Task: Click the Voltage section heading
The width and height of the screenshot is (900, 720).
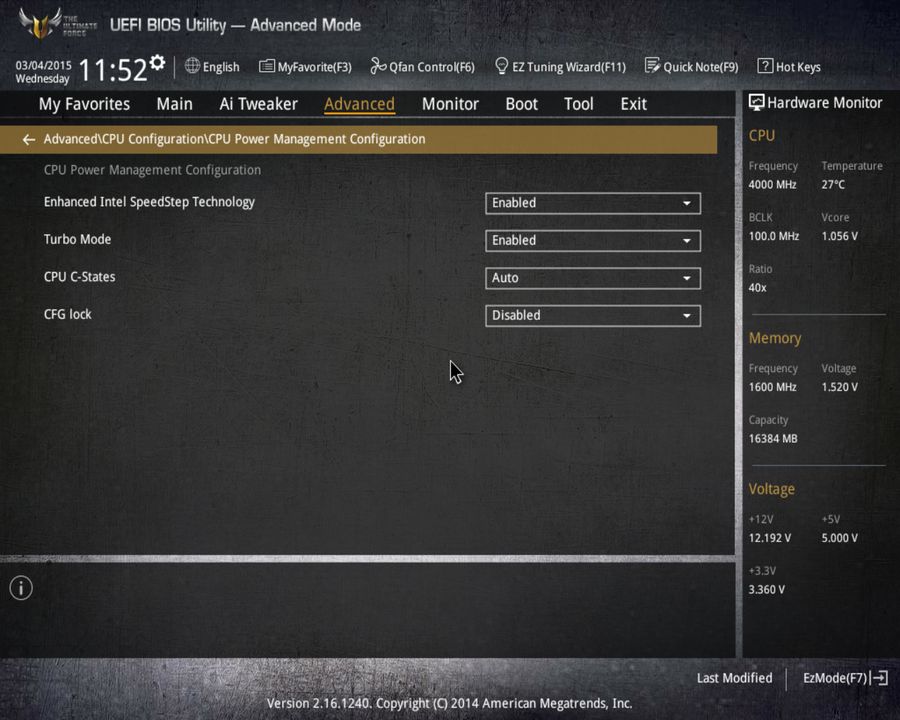Action: (772, 489)
